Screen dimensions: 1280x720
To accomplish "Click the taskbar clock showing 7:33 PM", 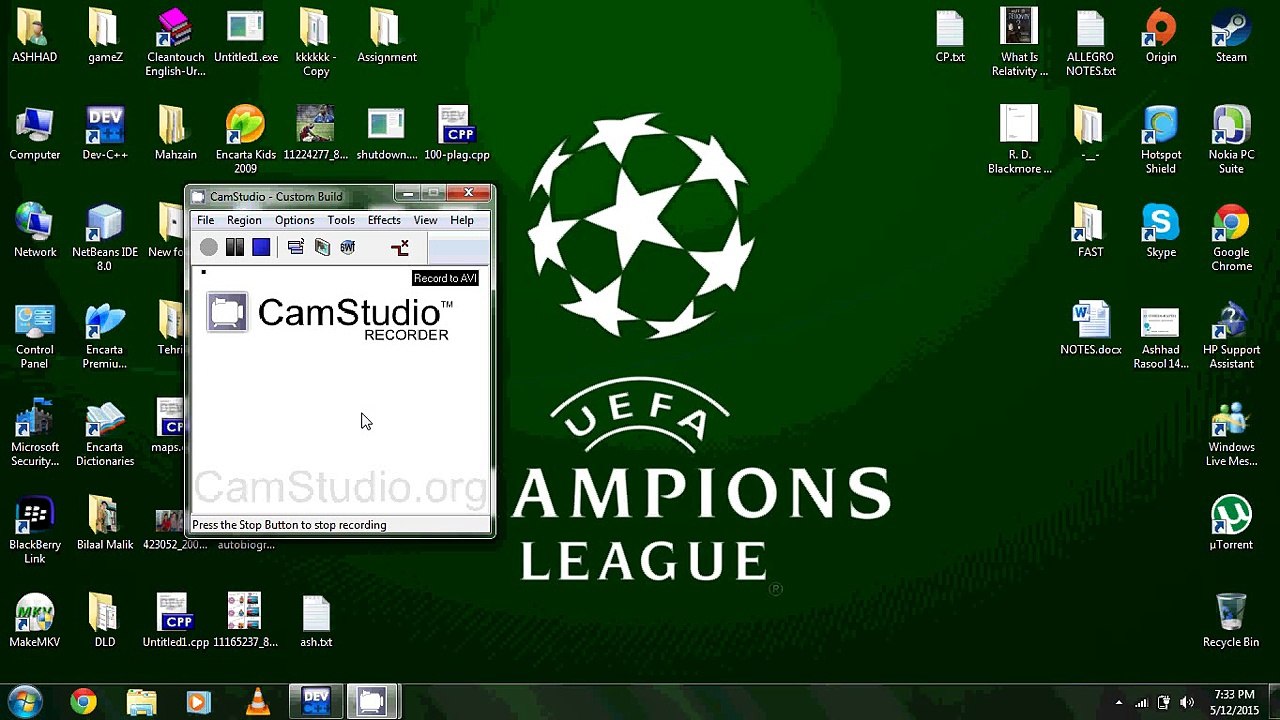I will pyautogui.click(x=1234, y=702).
